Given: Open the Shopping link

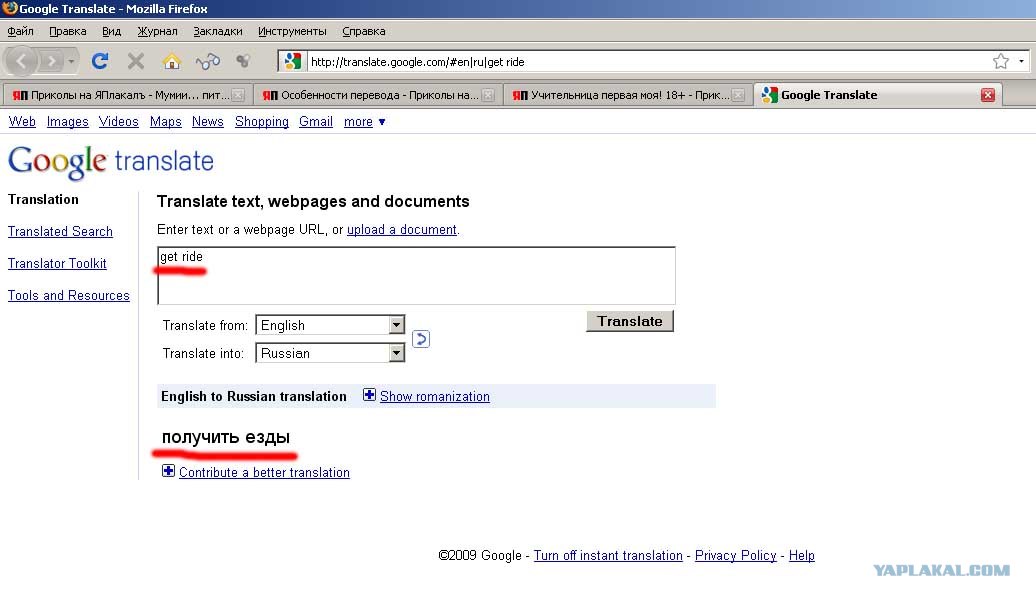Looking at the screenshot, I should pyautogui.click(x=262, y=122).
